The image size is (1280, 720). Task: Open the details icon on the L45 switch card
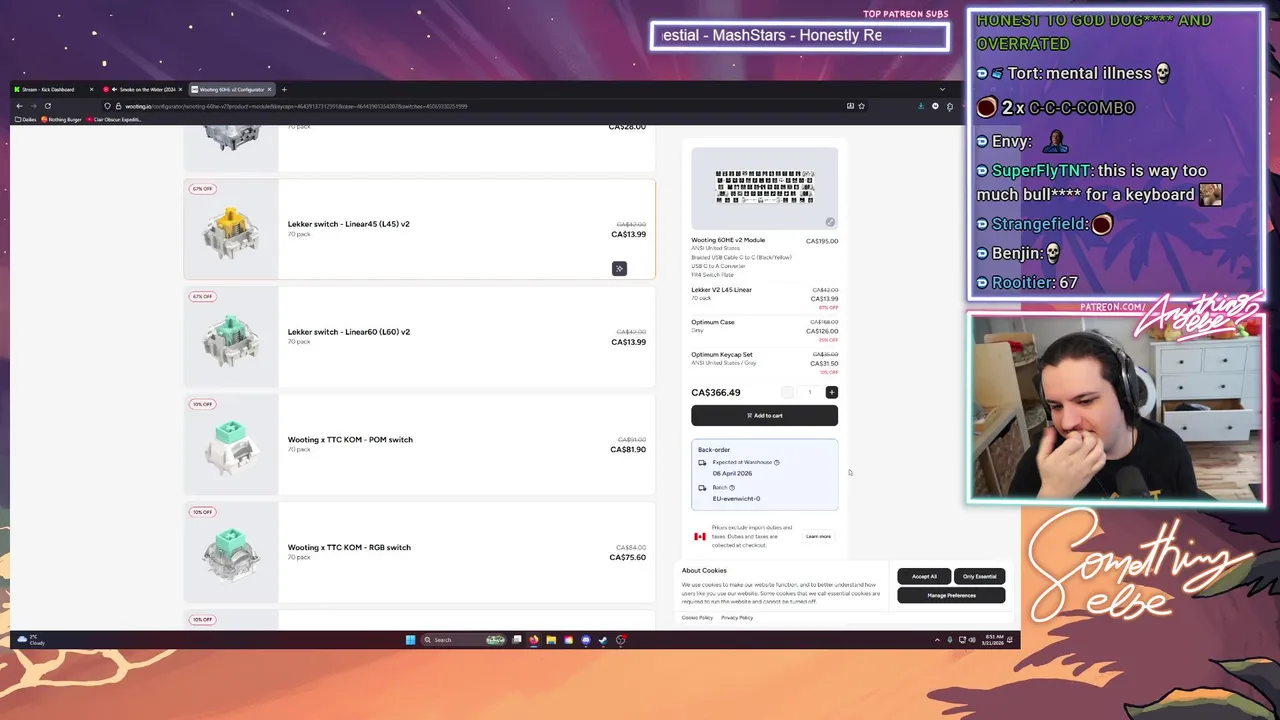coord(619,268)
